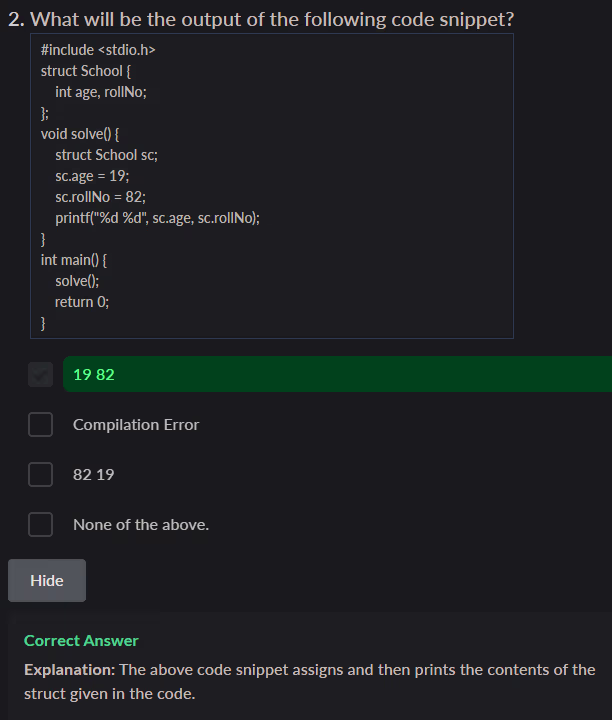Check the box next to 82 19
This screenshot has height=720, width=612.
coord(40,474)
